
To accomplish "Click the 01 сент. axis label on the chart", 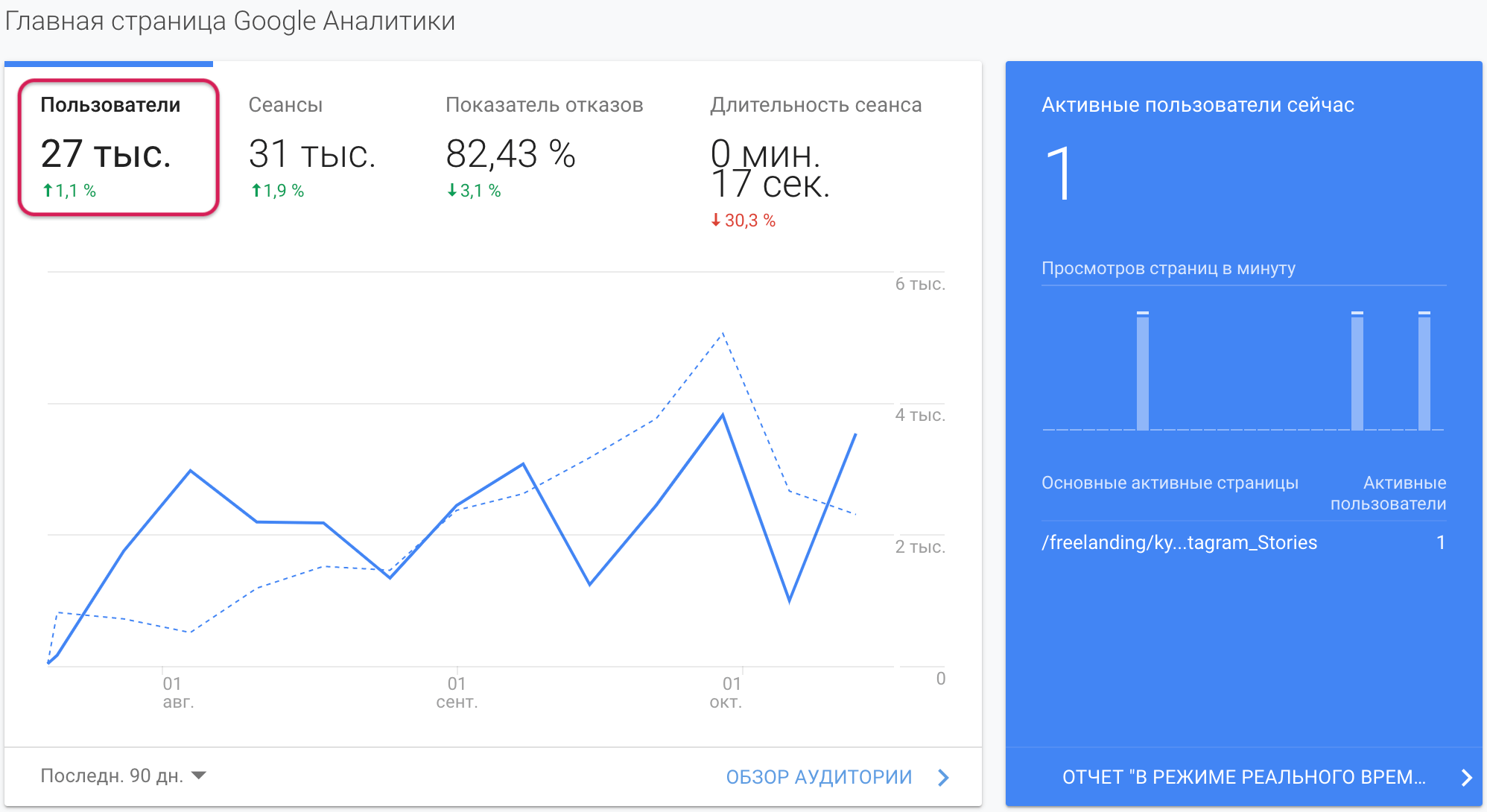I will click(x=457, y=692).
